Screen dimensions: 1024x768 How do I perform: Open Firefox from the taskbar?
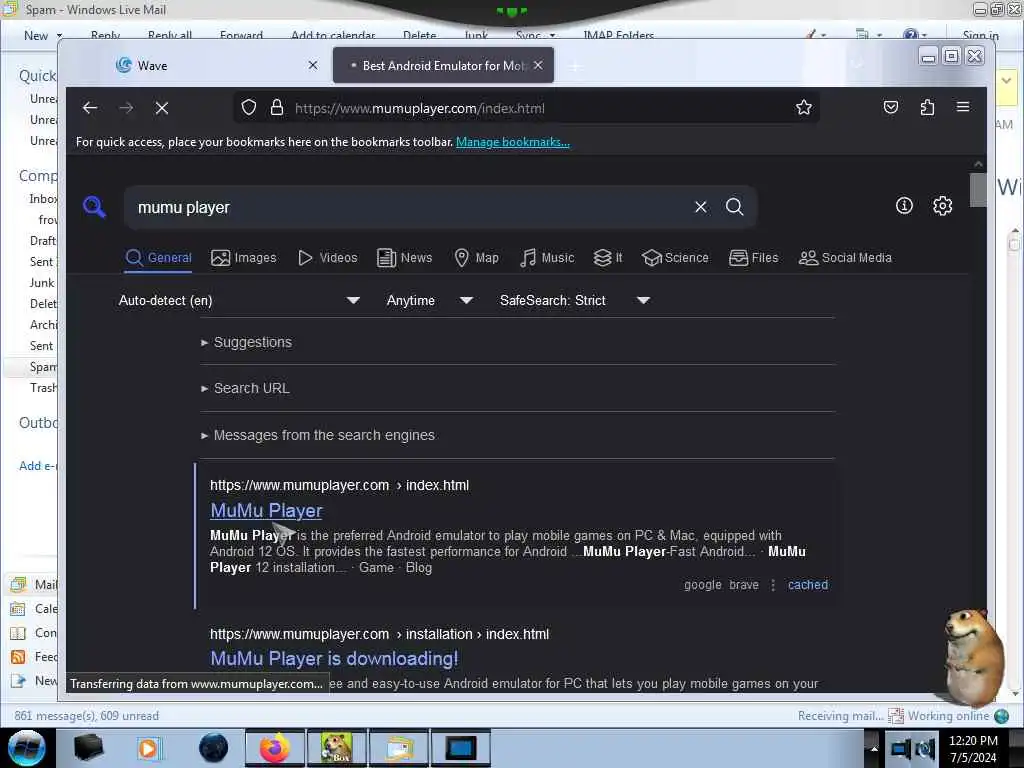coord(274,748)
